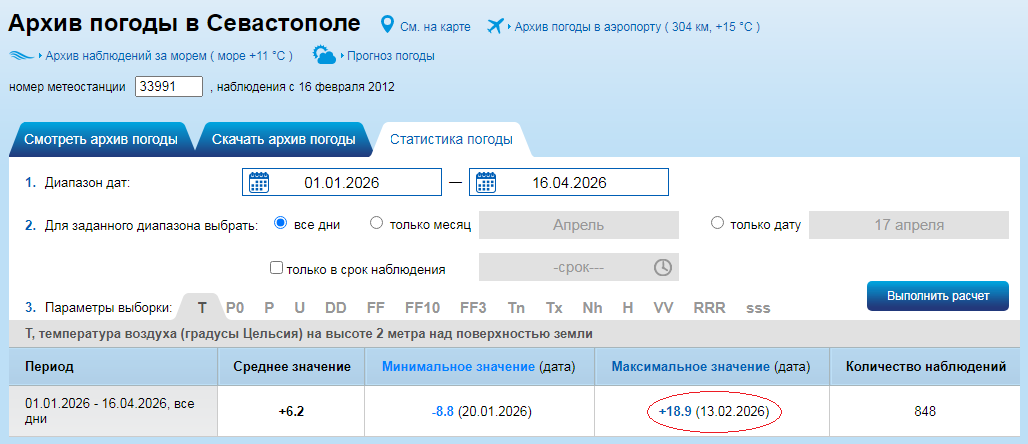The width and height of the screenshot is (1028, 444).
Task: Open the month dropdown showing Апрель
Action: coord(578,225)
